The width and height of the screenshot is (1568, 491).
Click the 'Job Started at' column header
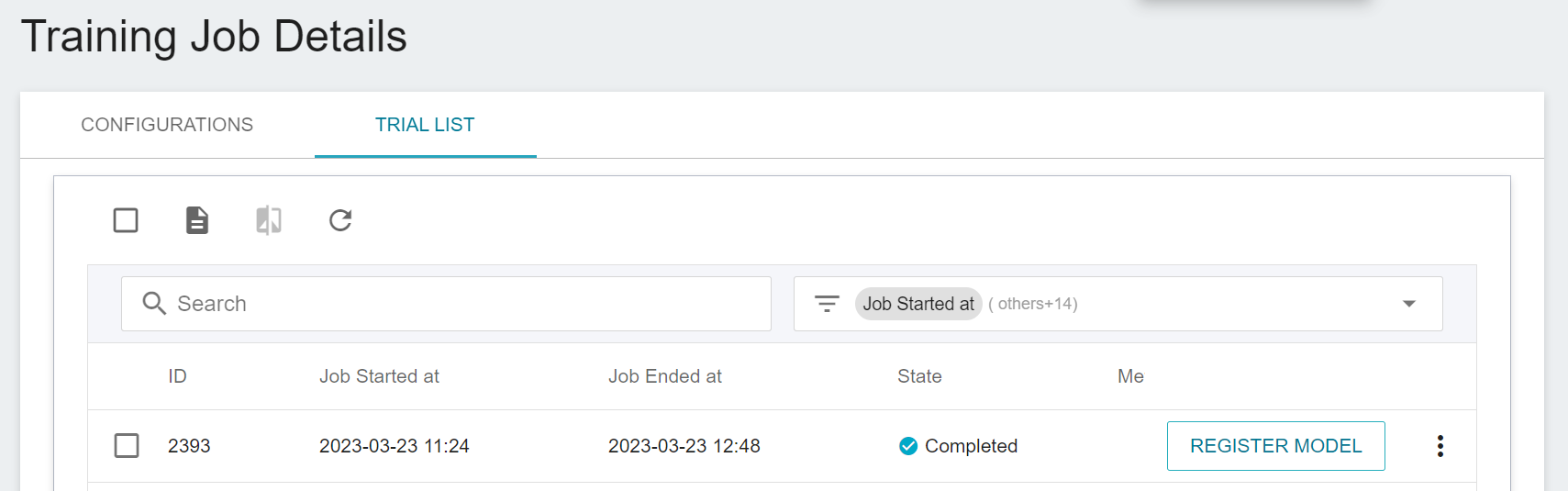click(x=379, y=376)
